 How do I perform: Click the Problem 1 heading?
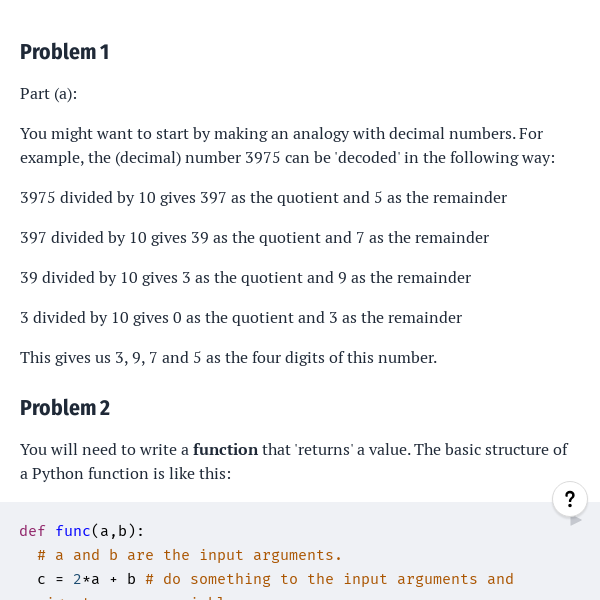coord(65,52)
